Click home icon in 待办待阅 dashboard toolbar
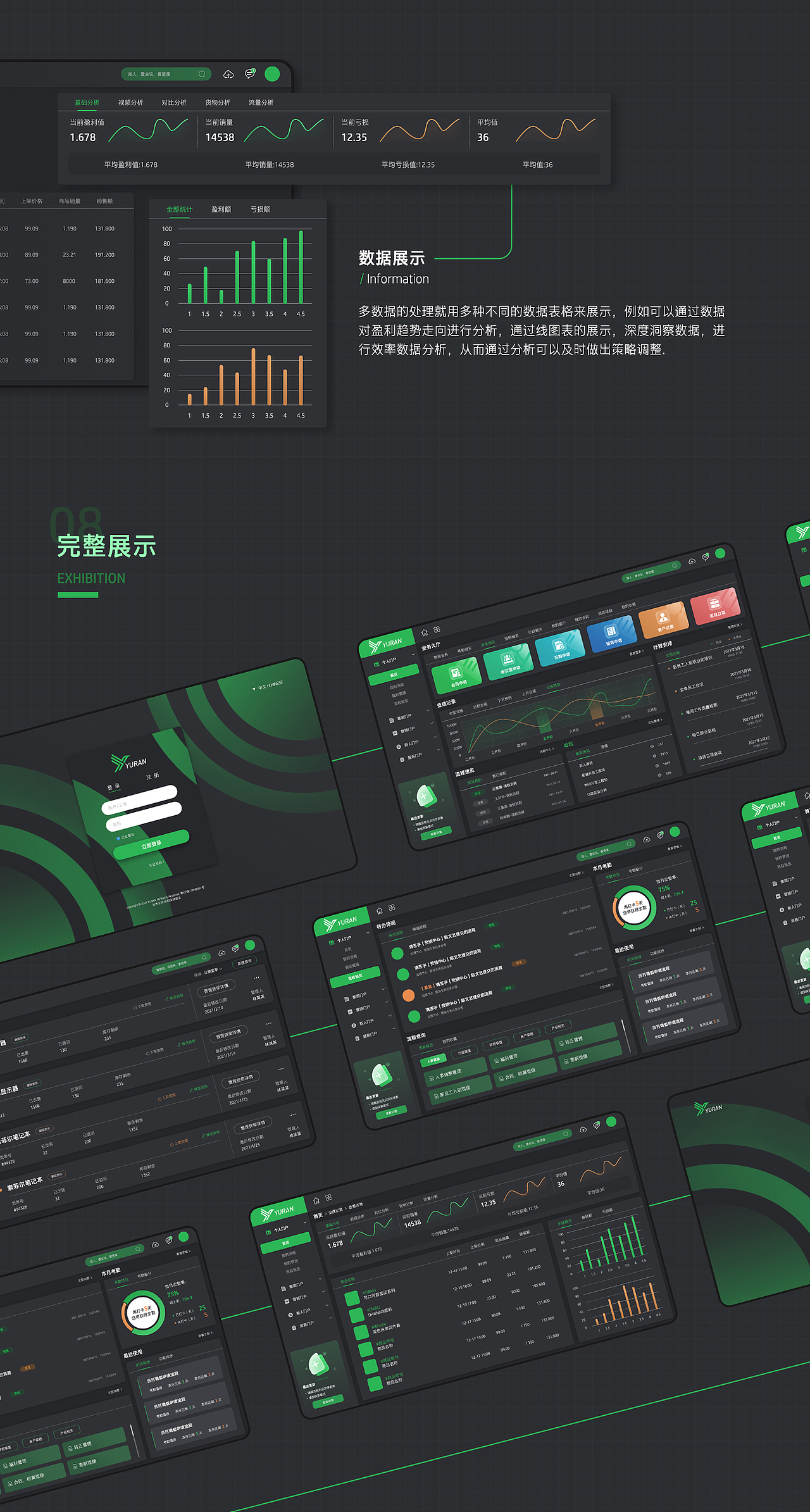The image size is (810, 1512). tap(380, 910)
